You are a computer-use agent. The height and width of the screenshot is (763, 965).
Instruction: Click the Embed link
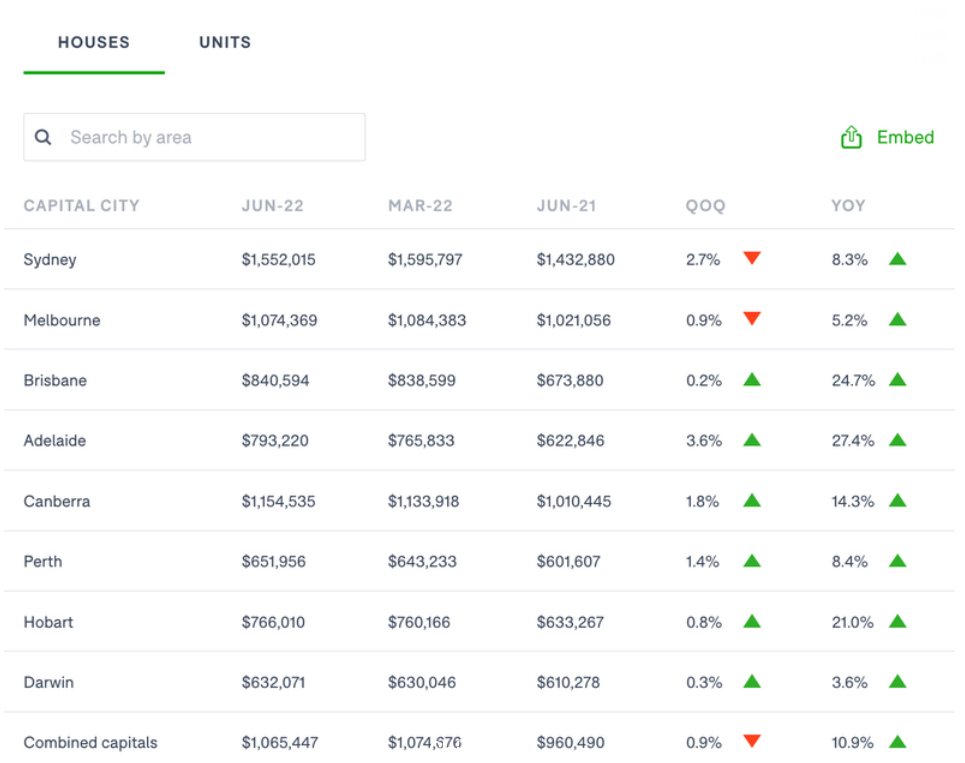click(905, 137)
